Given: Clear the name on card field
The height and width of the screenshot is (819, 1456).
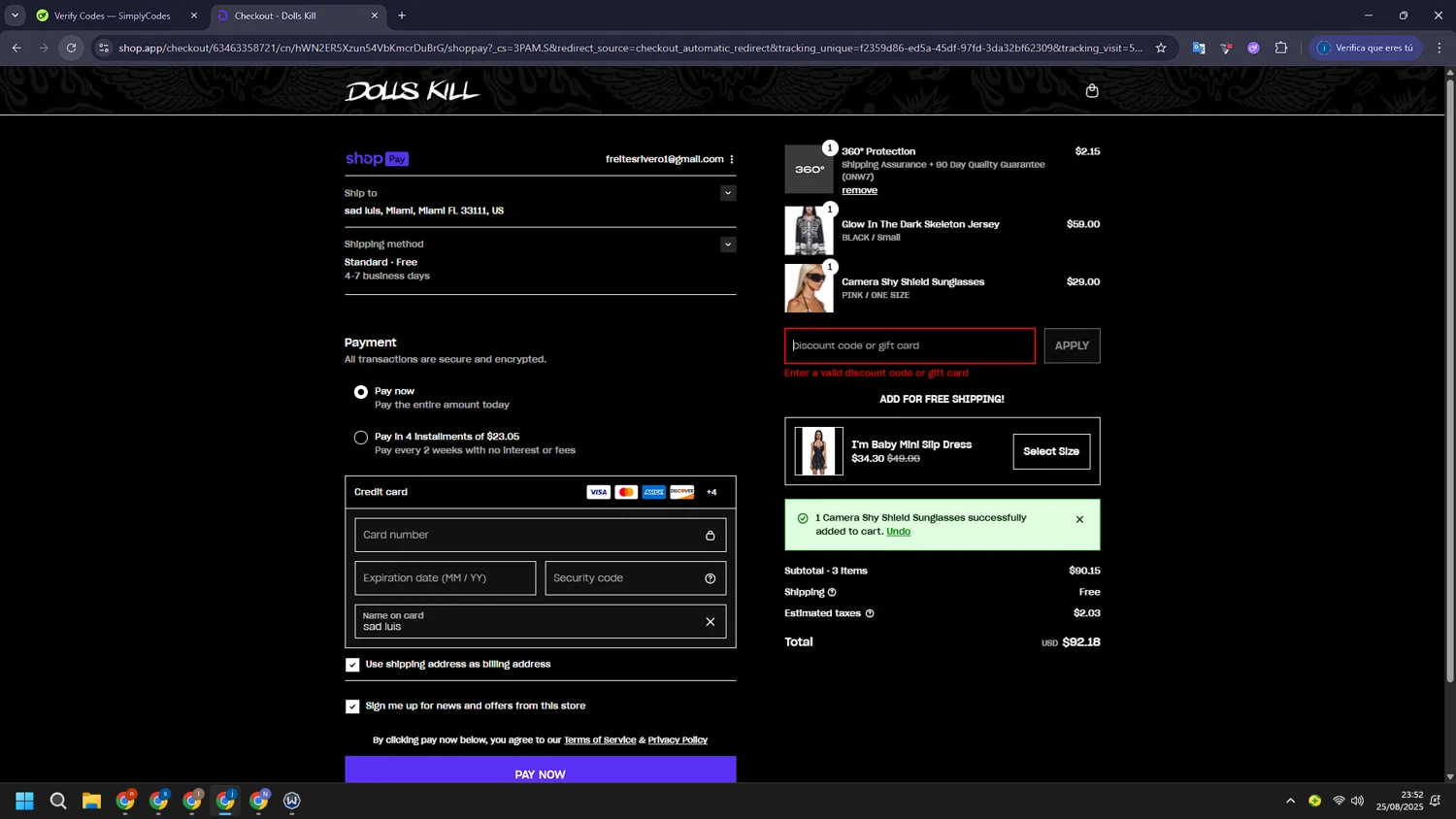Looking at the screenshot, I should (711, 621).
